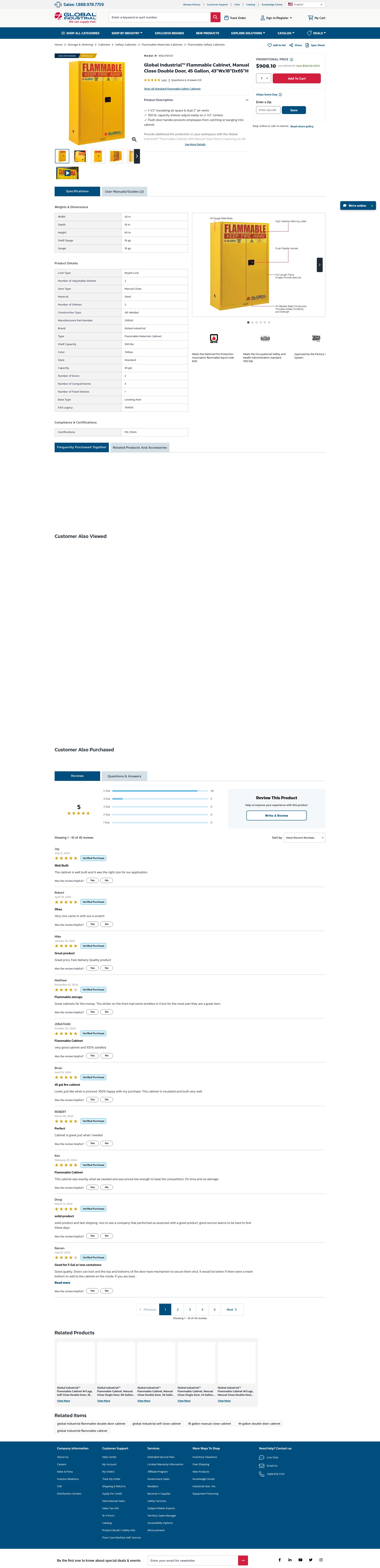
Task: Click the Share icon
Action: [x=291, y=45]
